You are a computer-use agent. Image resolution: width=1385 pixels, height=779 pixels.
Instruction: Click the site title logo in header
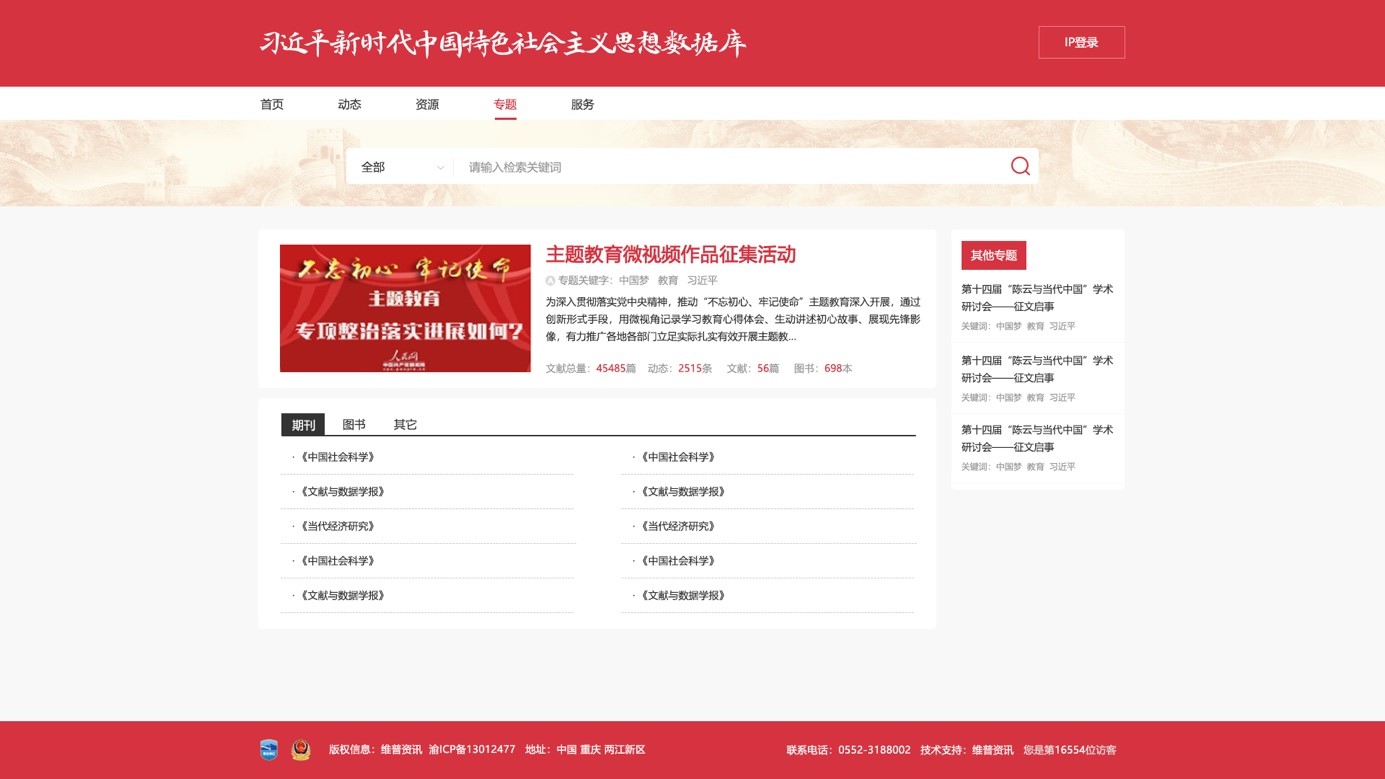[503, 43]
